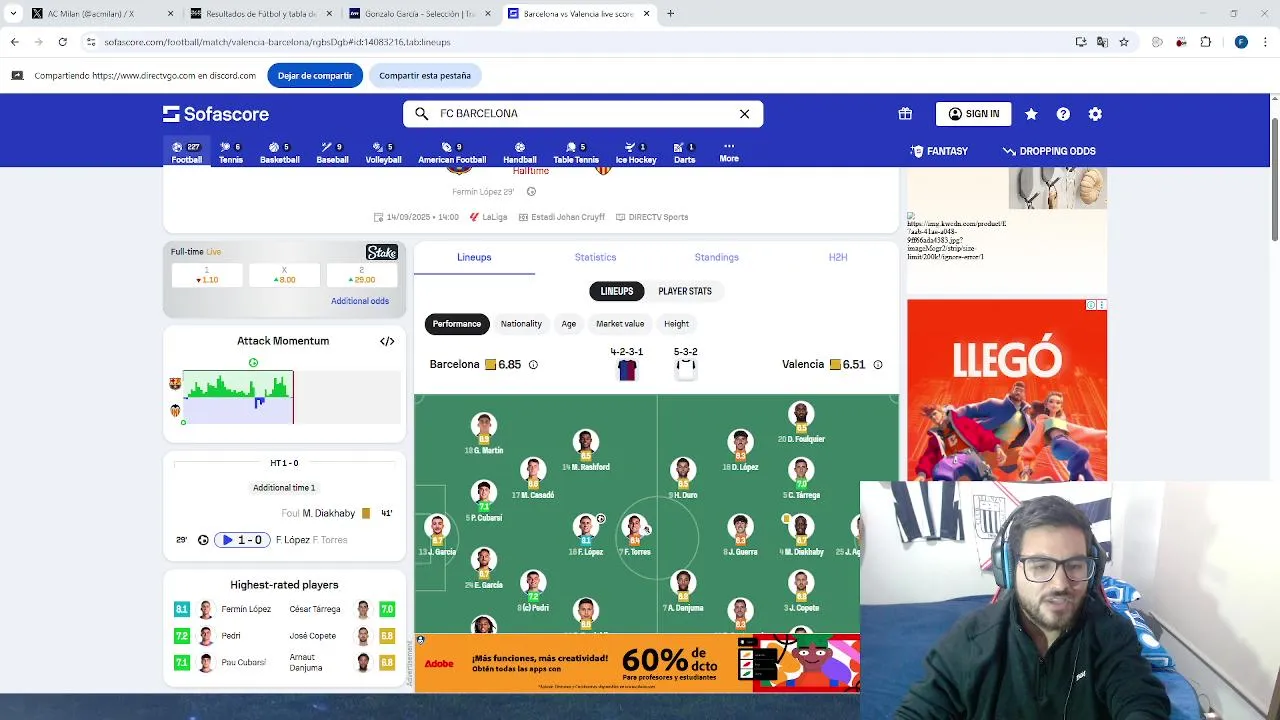Bookmark this page with star icon
The height and width of the screenshot is (720, 1280).
(x=1124, y=42)
